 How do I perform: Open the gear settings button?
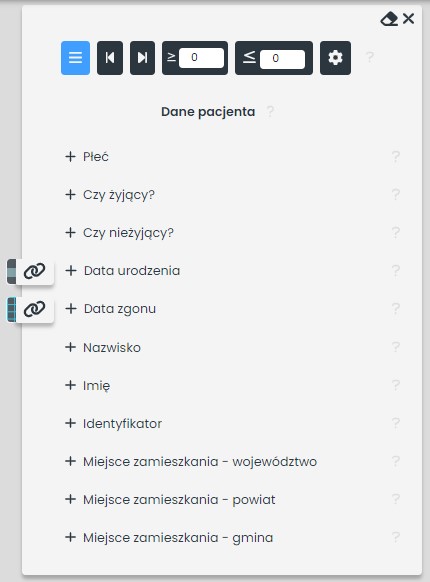tap(335, 58)
